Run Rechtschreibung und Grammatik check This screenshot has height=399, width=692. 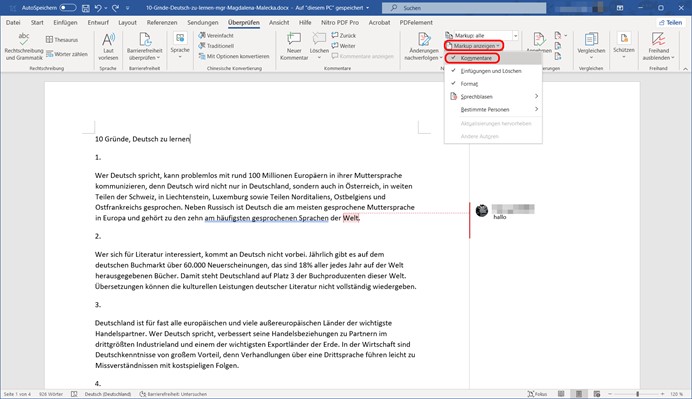(x=24, y=46)
